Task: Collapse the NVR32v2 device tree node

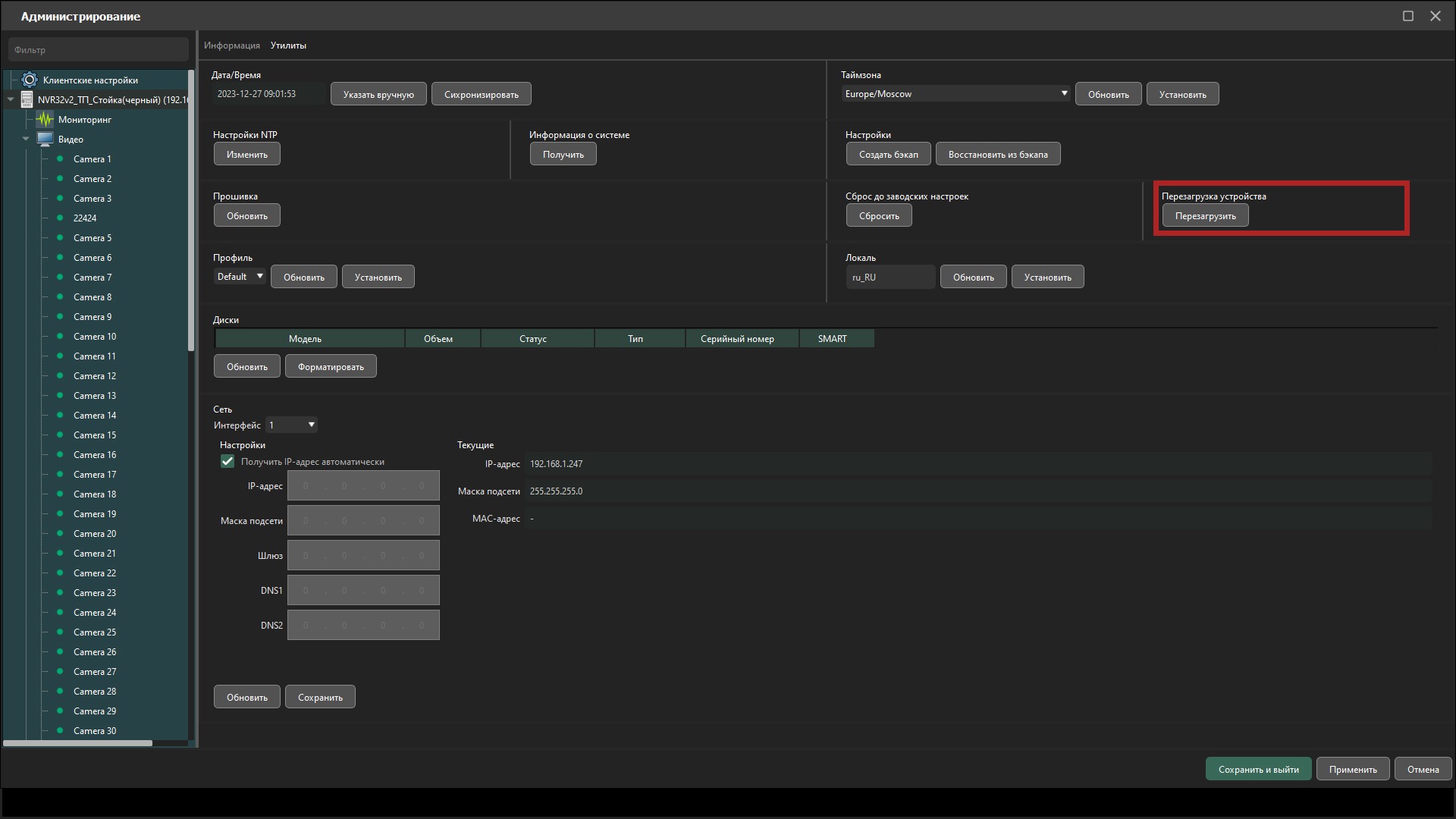Action: pos(11,99)
